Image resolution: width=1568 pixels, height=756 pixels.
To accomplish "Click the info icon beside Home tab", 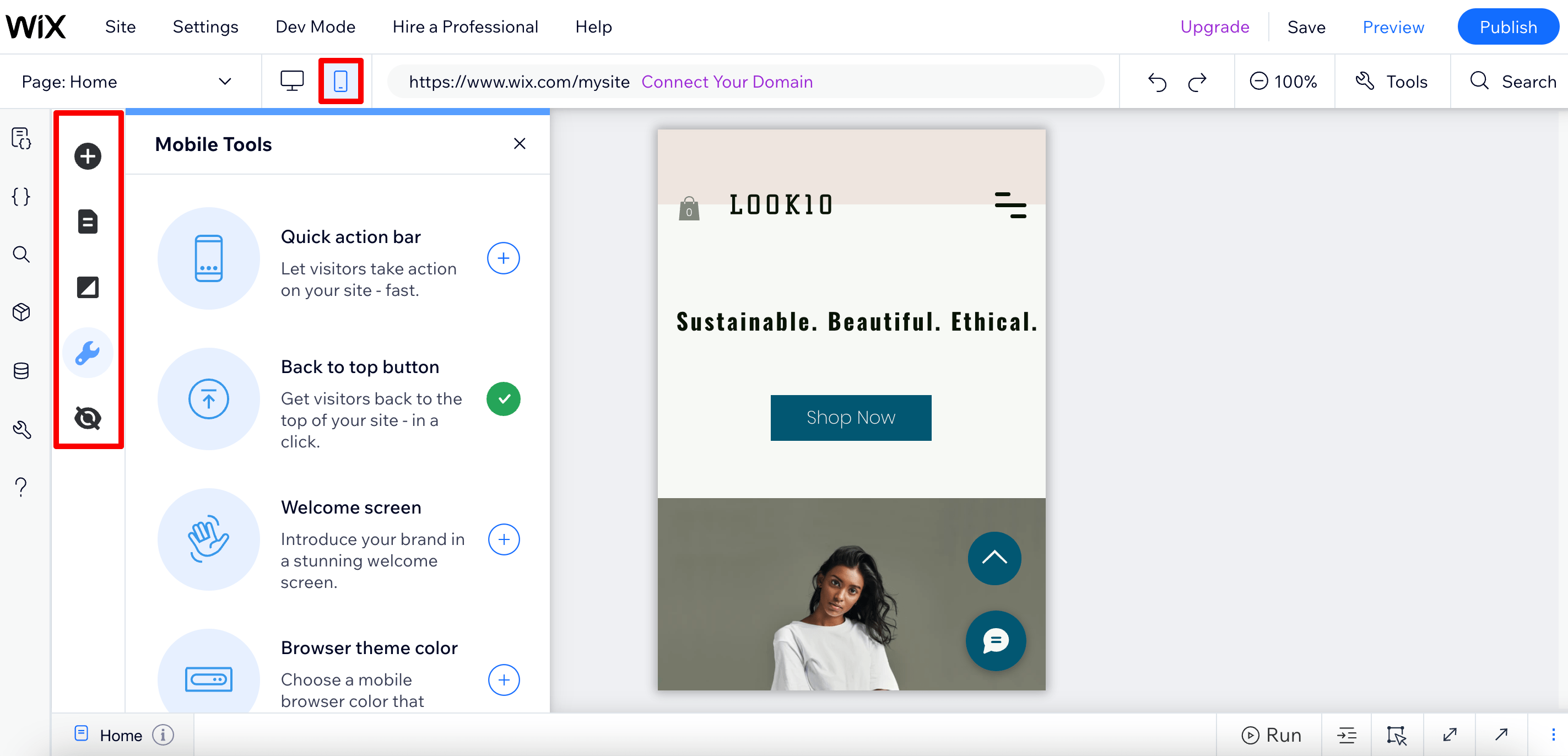I will (x=163, y=735).
